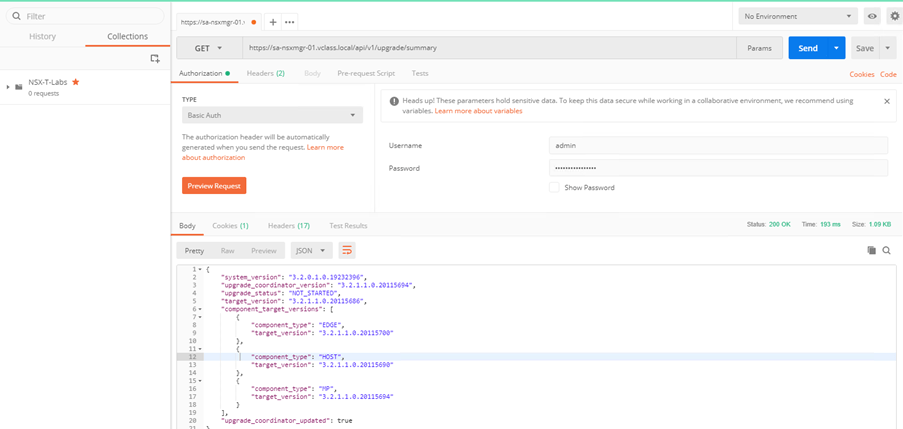
Task: Click the Params button
Action: tap(760, 48)
